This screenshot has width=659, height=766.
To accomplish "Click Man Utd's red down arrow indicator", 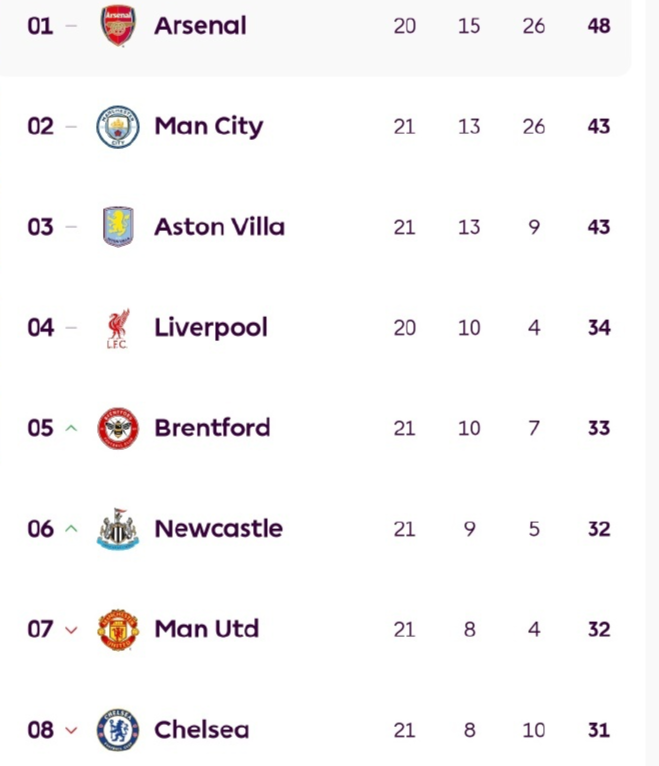I will click(70, 630).
